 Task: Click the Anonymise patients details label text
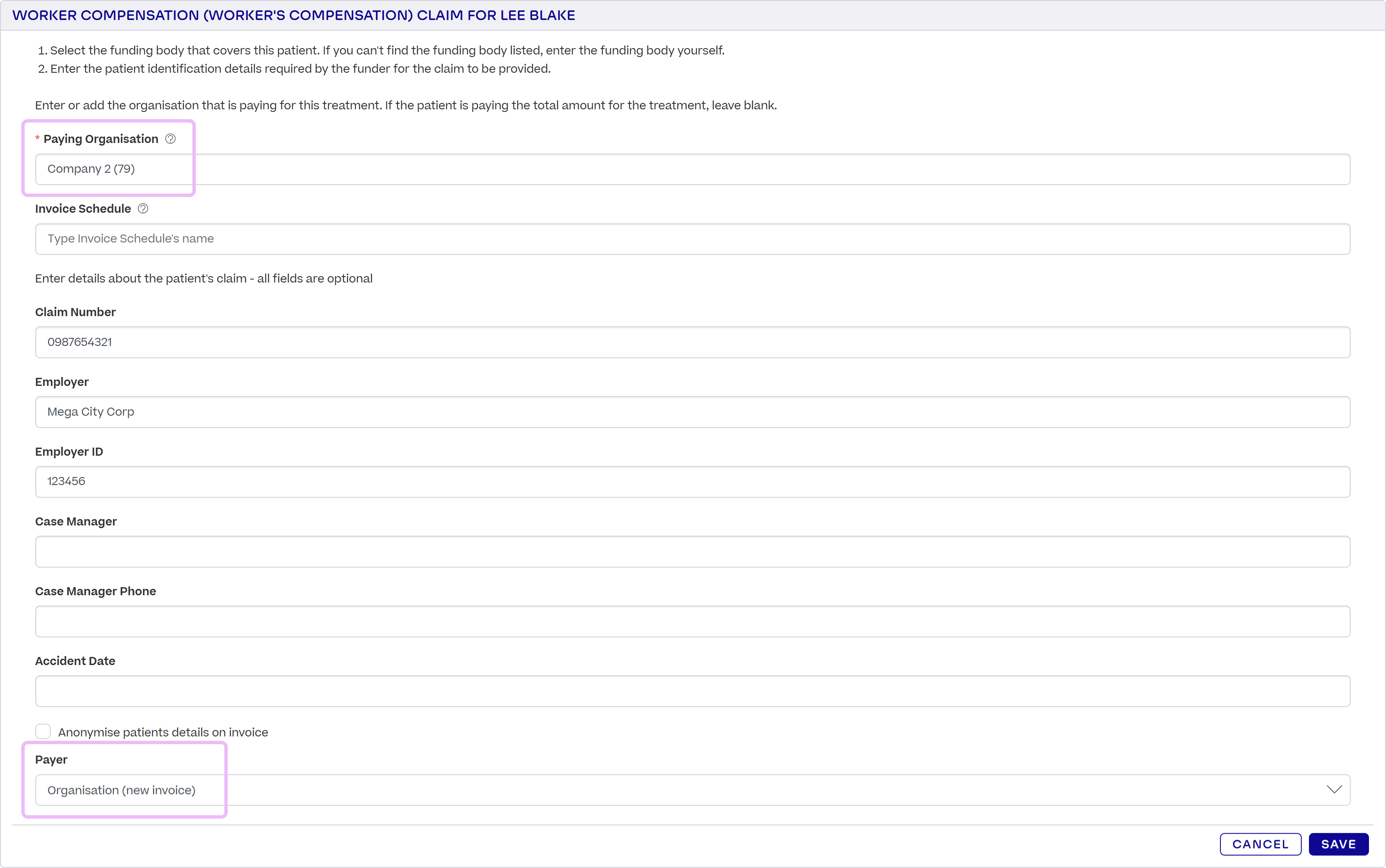click(x=163, y=732)
